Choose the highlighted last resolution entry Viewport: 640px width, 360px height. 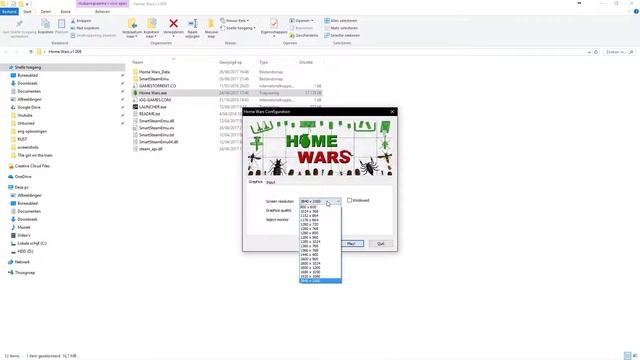(320, 281)
